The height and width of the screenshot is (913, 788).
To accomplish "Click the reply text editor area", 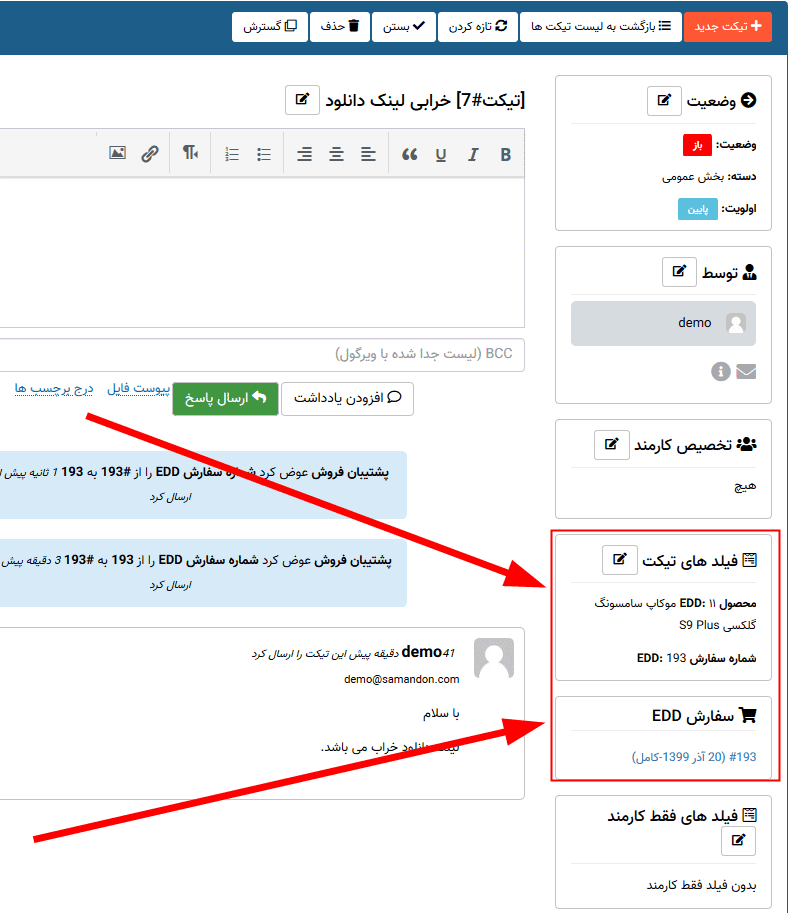I will point(262,252).
